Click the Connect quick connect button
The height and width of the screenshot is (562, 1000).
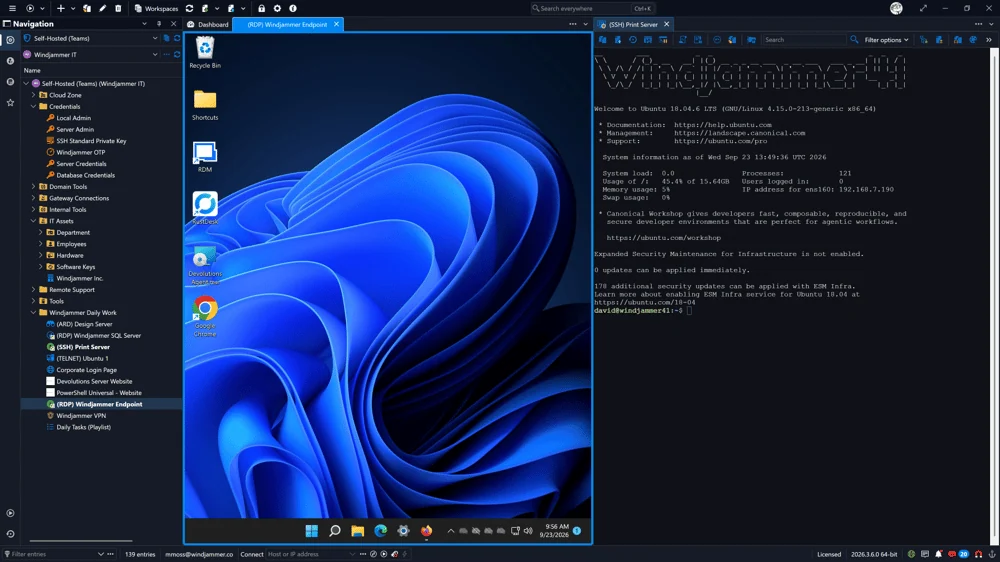251,554
